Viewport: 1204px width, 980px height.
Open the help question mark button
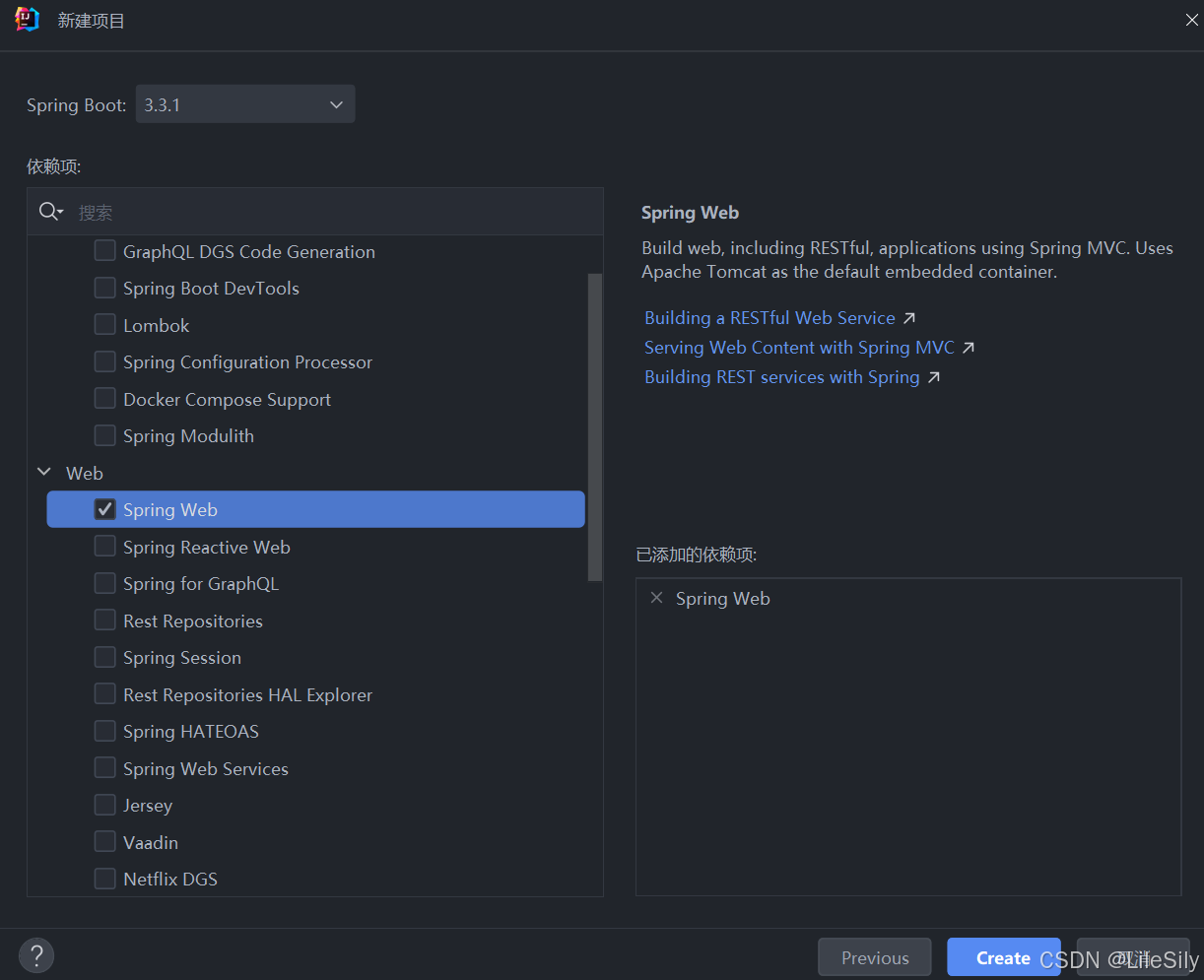pos(36,955)
